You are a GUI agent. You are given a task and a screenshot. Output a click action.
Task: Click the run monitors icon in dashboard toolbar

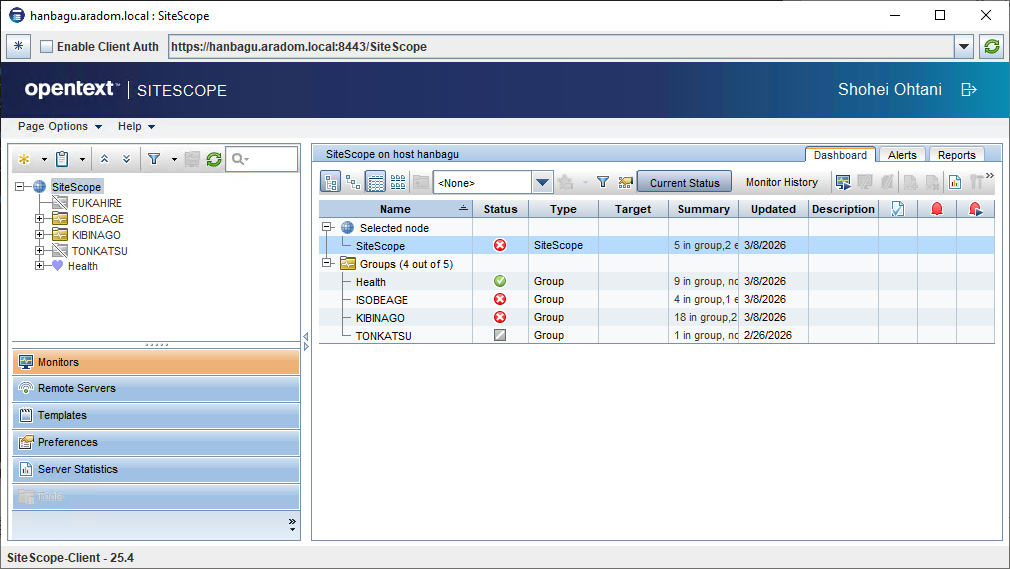(843, 182)
